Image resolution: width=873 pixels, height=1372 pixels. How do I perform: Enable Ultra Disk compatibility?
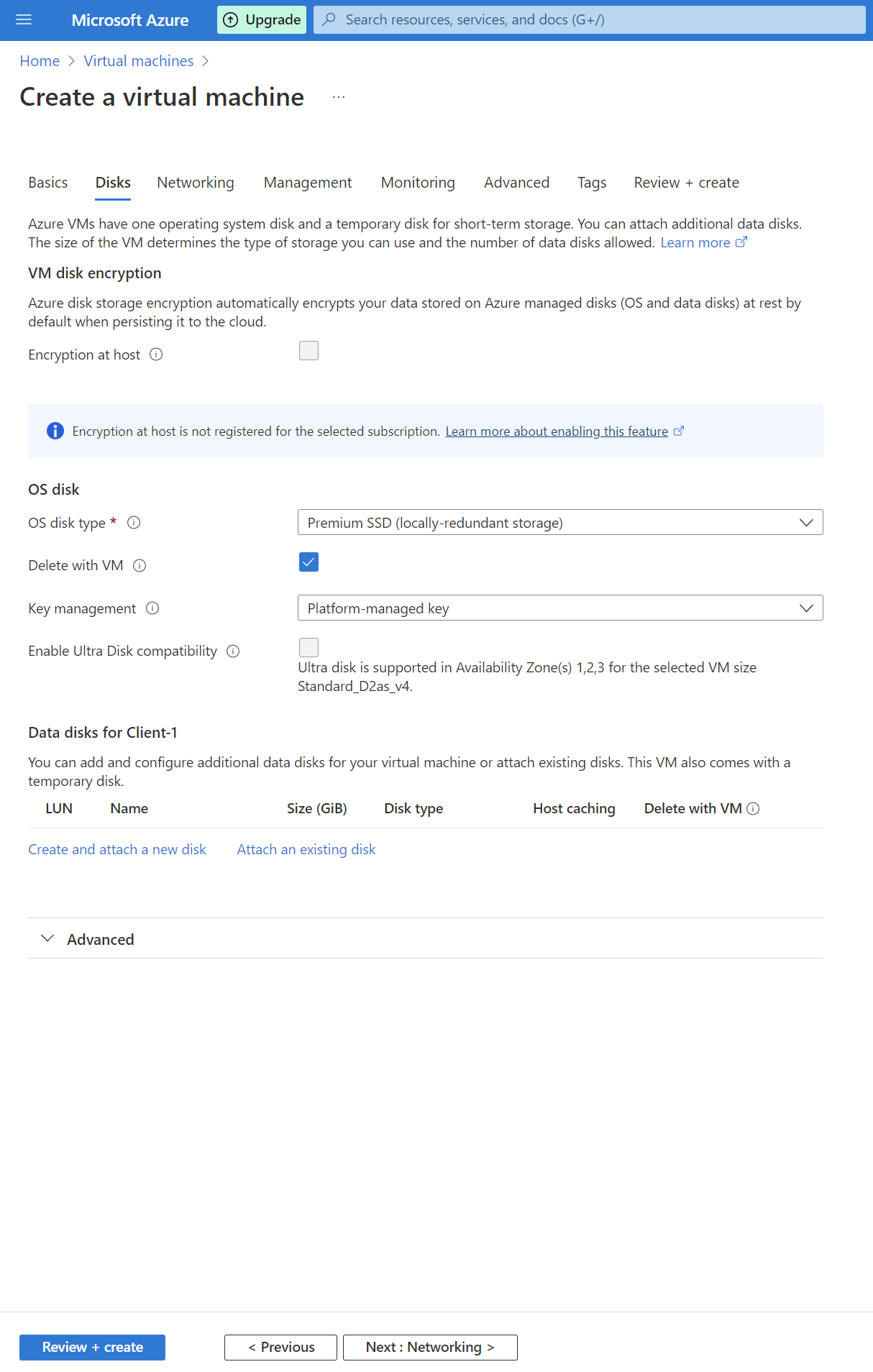(x=308, y=647)
